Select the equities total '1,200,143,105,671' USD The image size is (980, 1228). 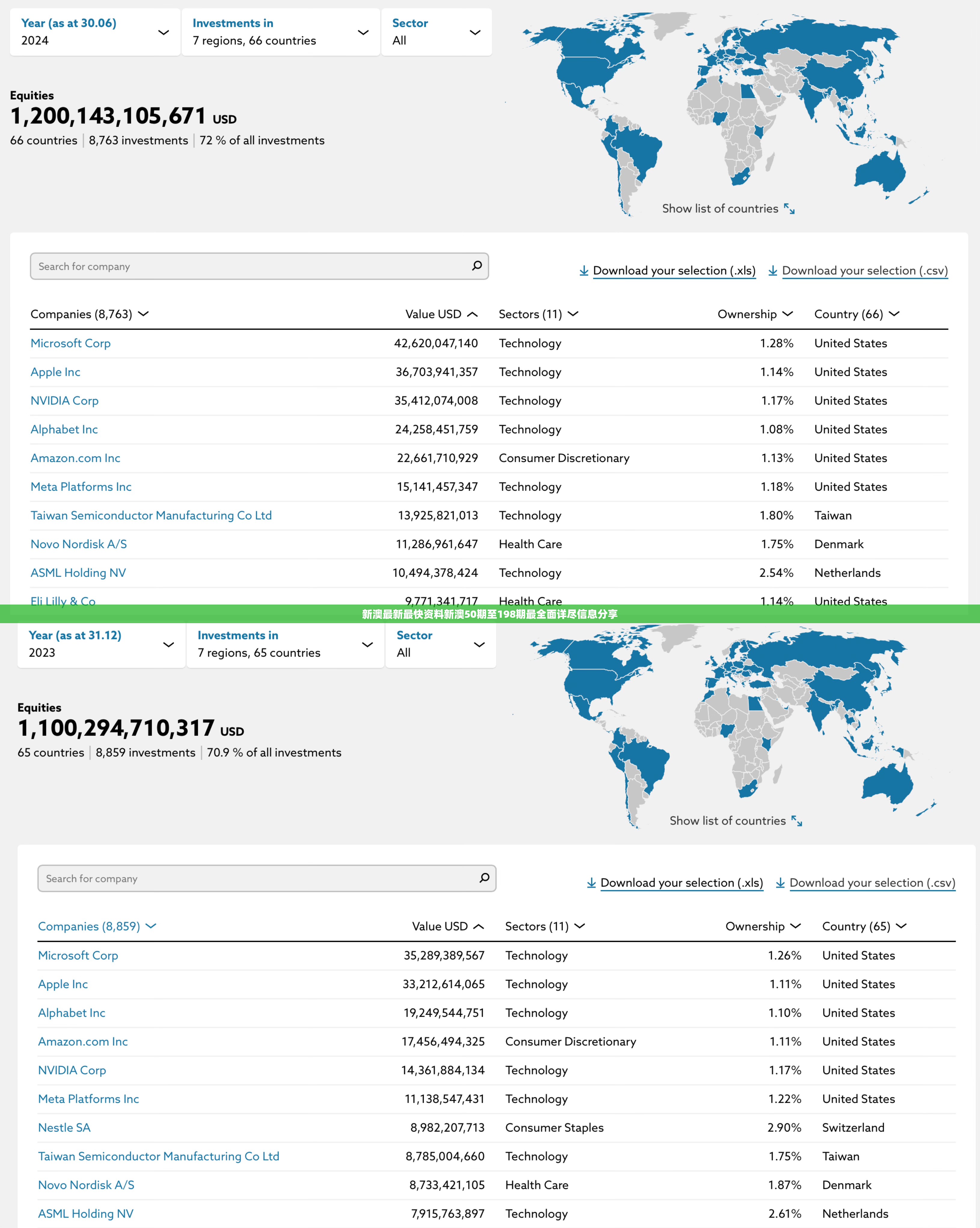pos(108,116)
